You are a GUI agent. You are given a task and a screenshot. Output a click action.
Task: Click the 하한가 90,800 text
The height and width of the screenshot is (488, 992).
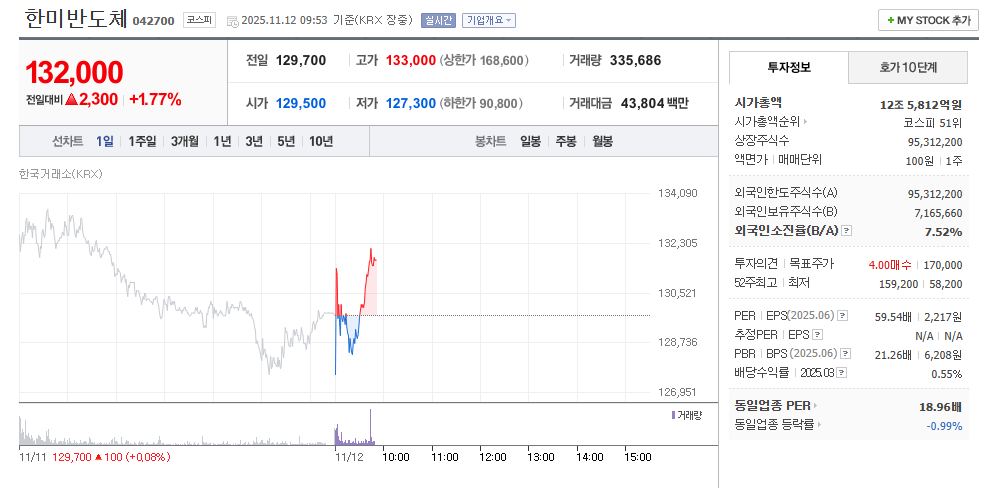[480, 103]
